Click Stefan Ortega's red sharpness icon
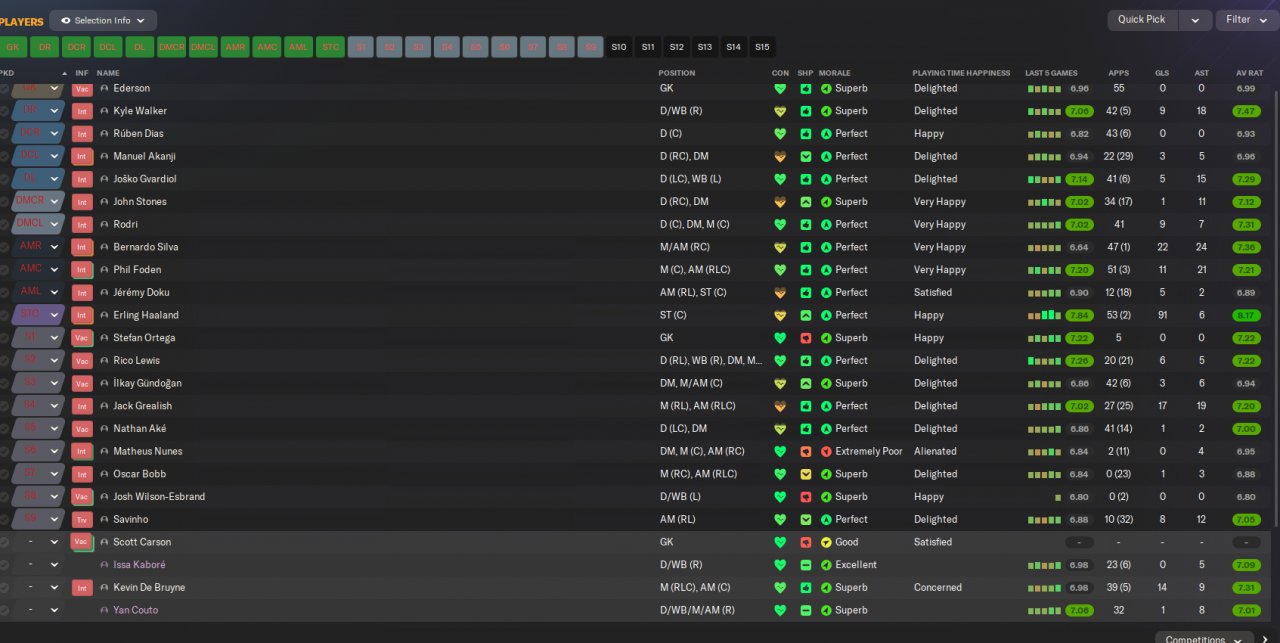 tap(805, 338)
